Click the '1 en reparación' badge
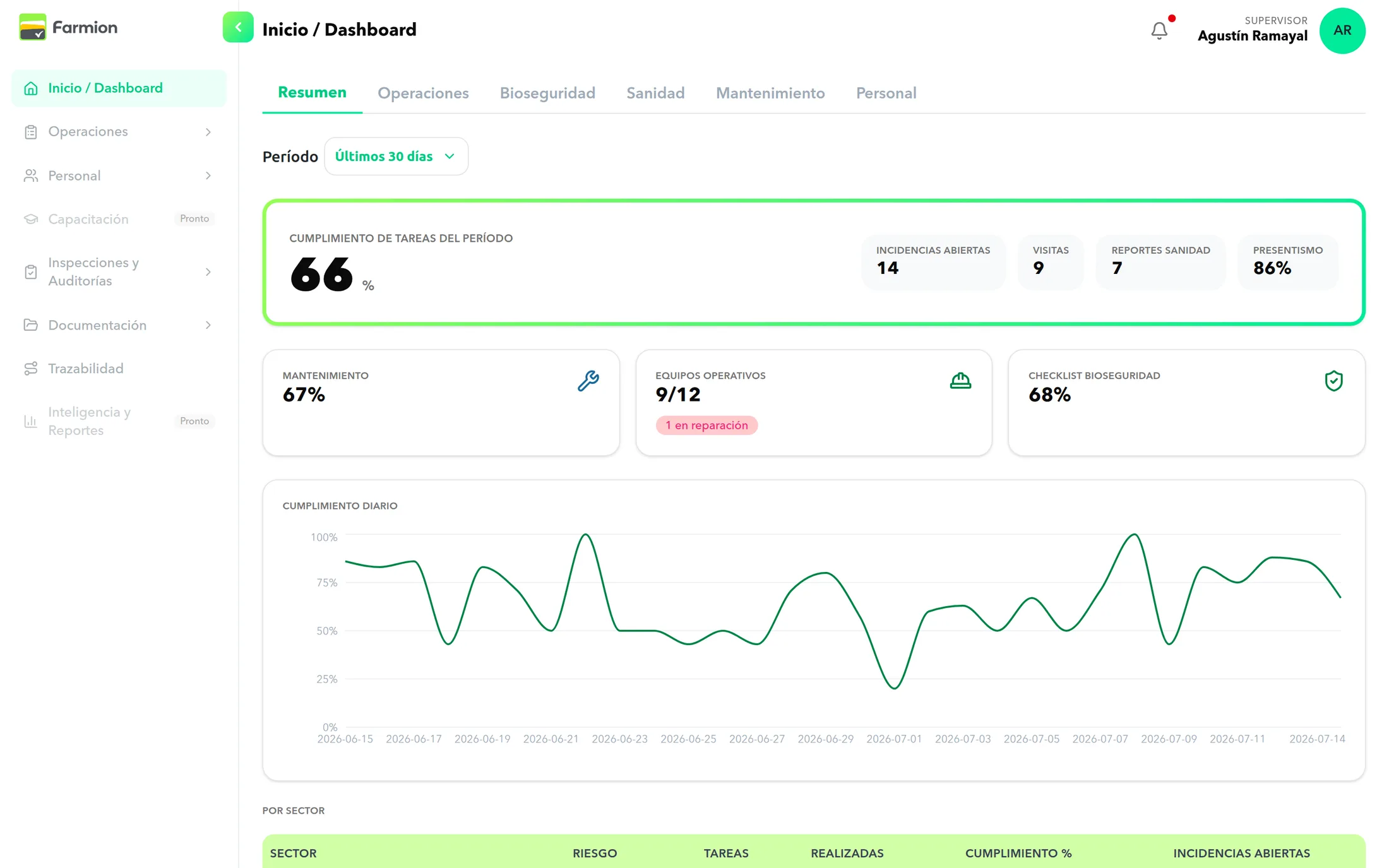 click(706, 425)
